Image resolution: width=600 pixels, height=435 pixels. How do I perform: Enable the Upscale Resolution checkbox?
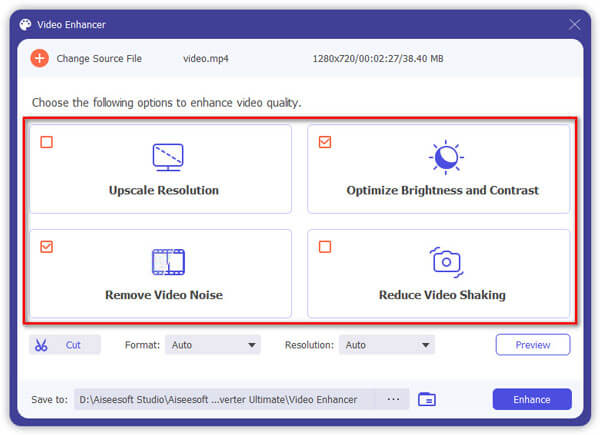pos(47,142)
